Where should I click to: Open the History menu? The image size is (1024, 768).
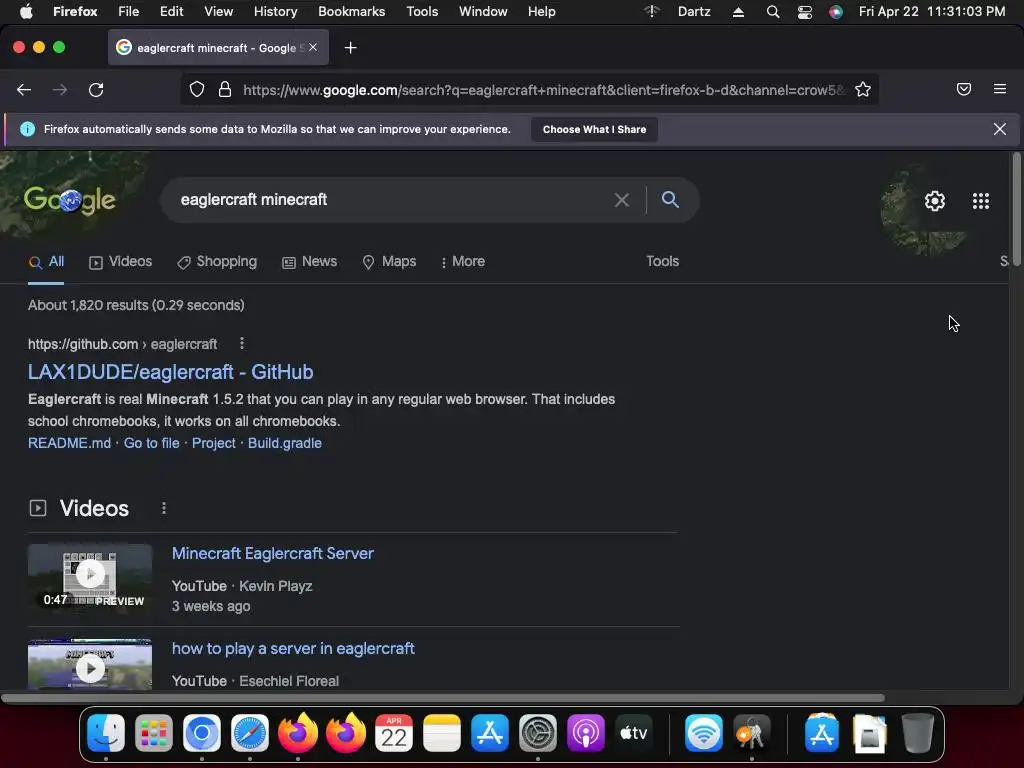click(275, 12)
